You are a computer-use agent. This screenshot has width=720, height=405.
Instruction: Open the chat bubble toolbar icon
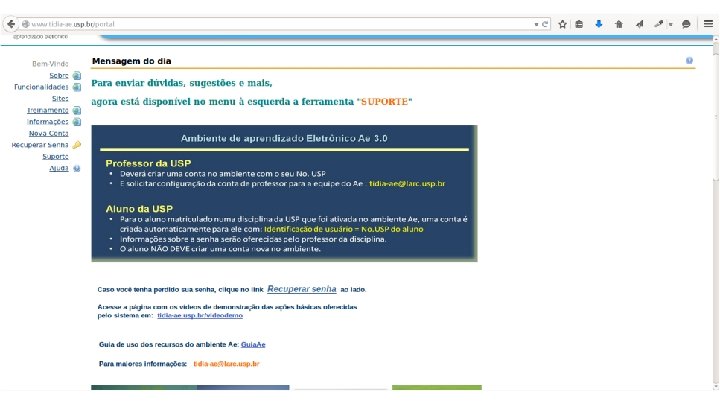click(x=686, y=24)
